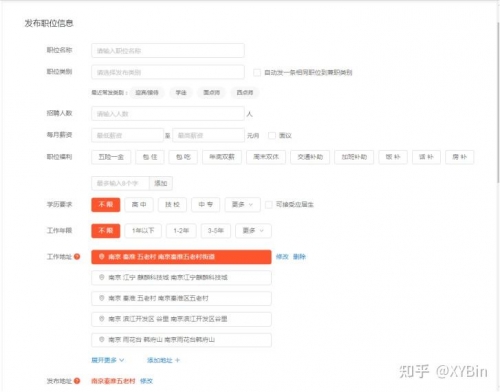Focus the 最高薪资 input field
Image resolution: width=500 pixels, height=392 pixels.
point(209,135)
